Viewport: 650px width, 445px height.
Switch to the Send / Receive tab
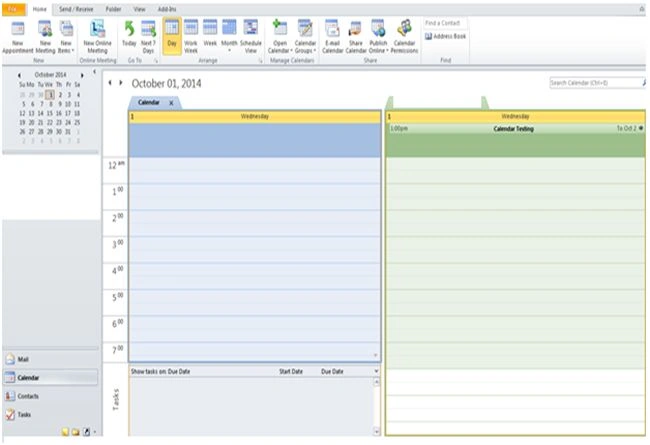[76, 9]
